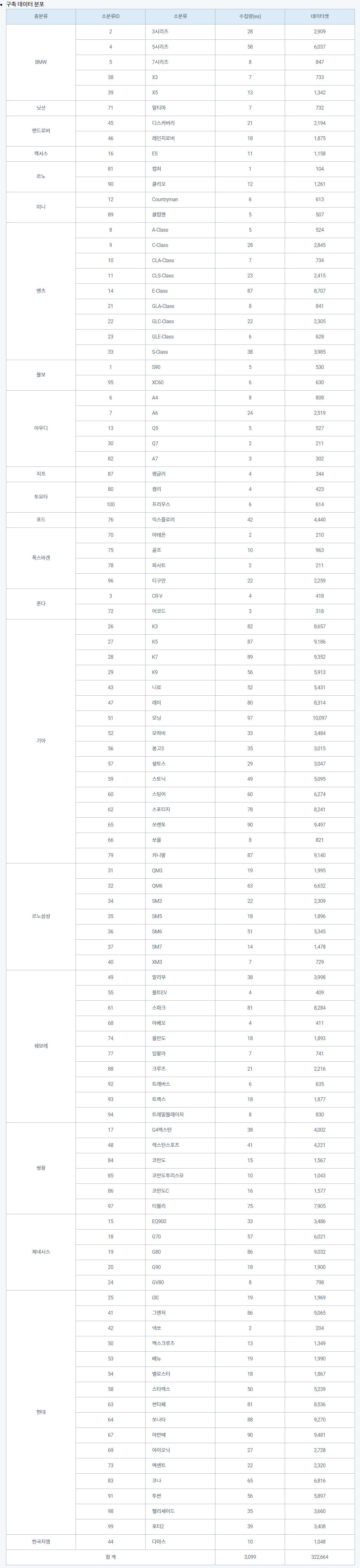The height and width of the screenshot is (1568, 360).
Task: Select the BMW category cell
Action: point(41,62)
